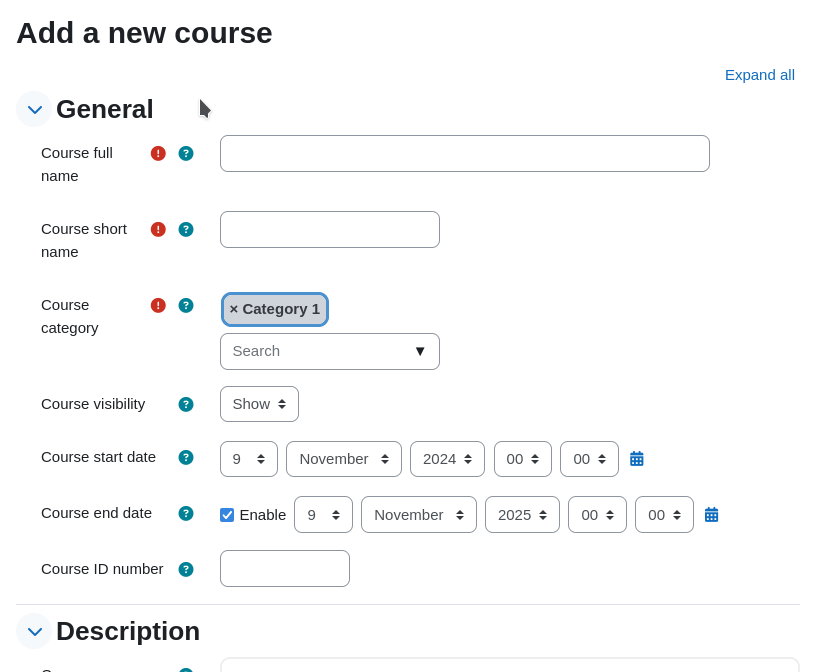The width and height of the screenshot is (827, 672).
Task: Open the Course visibility Show dropdown
Action: click(259, 404)
